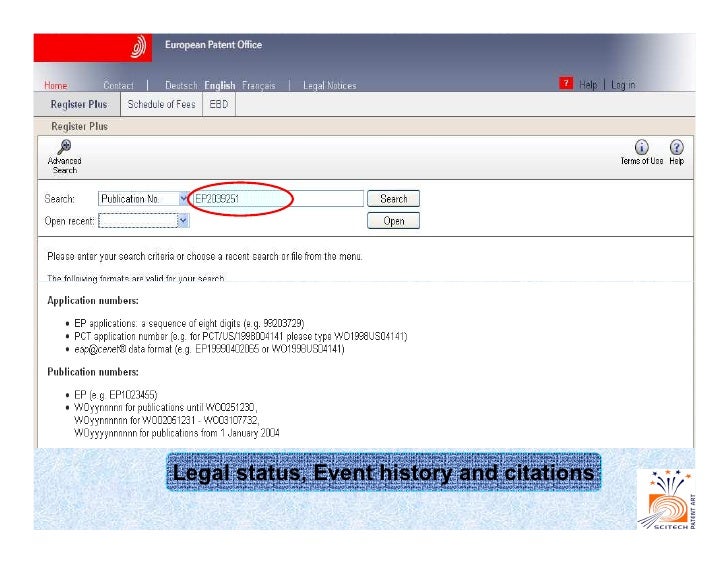Click the Help link in the header
The height and width of the screenshot is (563, 728).
[588, 84]
